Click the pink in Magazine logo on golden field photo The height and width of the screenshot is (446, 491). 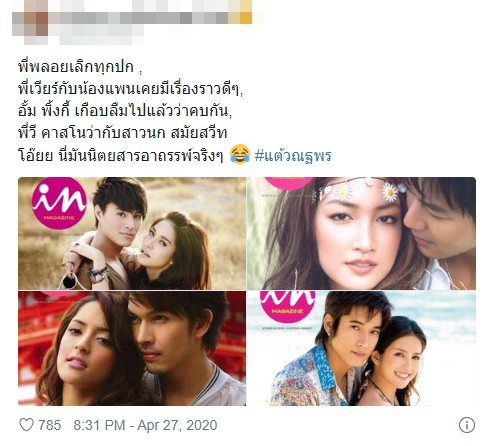pos(59,203)
